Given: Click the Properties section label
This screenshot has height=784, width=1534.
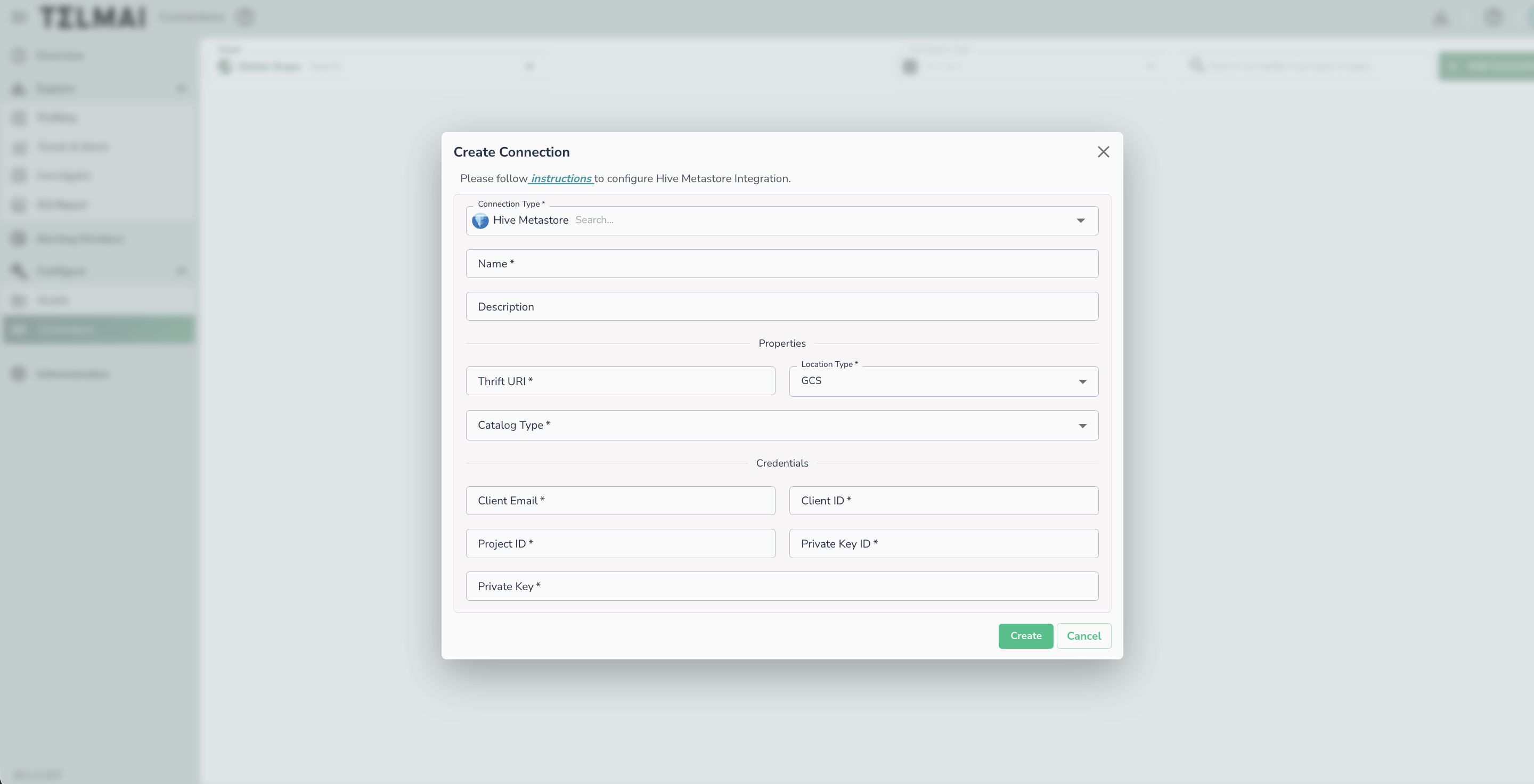Looking at the screenshot, I should [x=782, y=344].
